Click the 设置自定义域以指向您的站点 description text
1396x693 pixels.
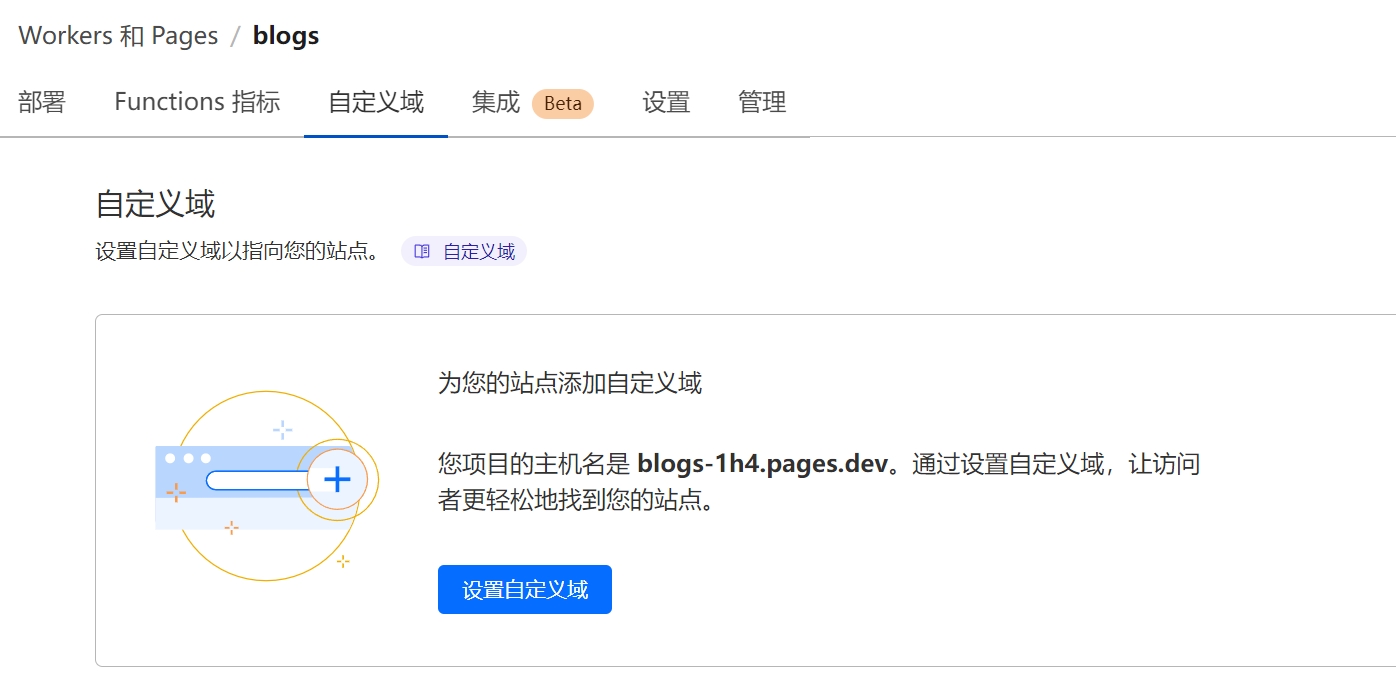coord(237,252)
